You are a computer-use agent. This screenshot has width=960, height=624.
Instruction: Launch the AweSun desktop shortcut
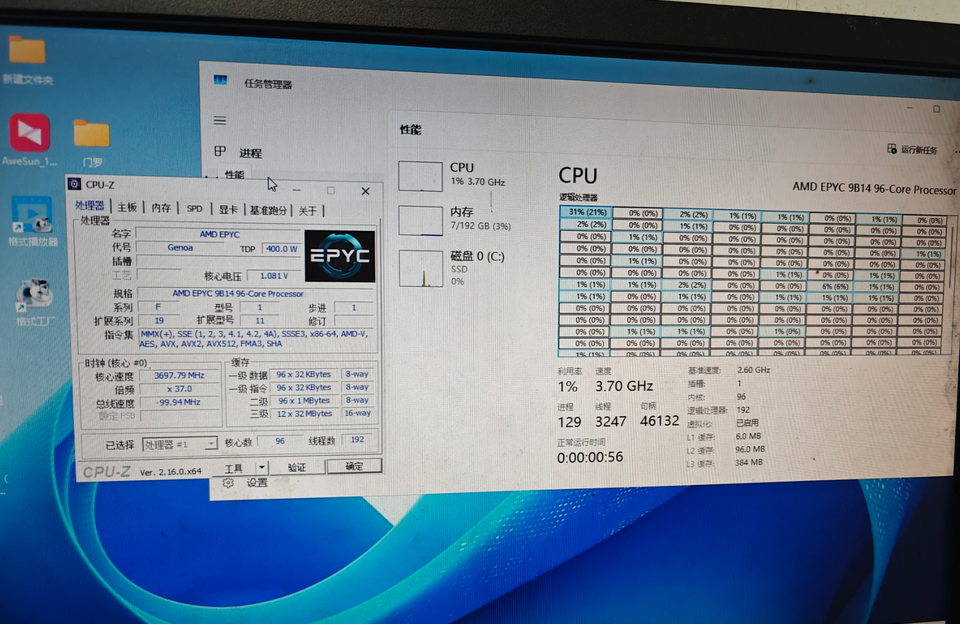(29, 140)
